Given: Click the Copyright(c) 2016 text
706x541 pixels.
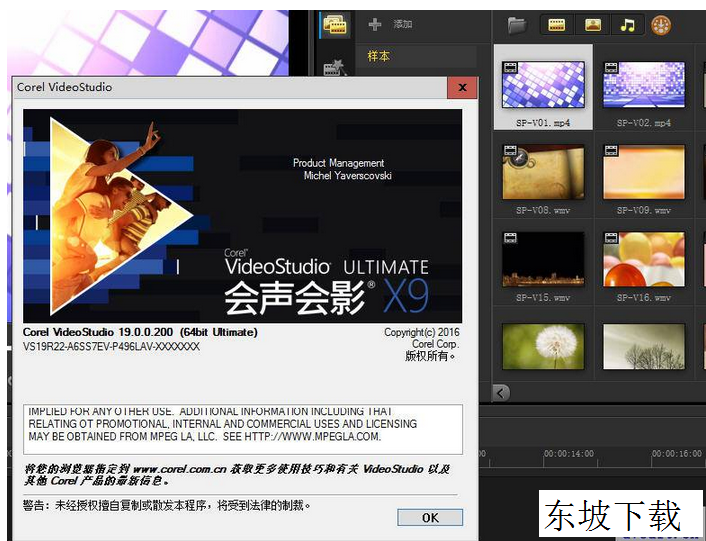Looking at the screenshot, I should click(x=421, y=332).
